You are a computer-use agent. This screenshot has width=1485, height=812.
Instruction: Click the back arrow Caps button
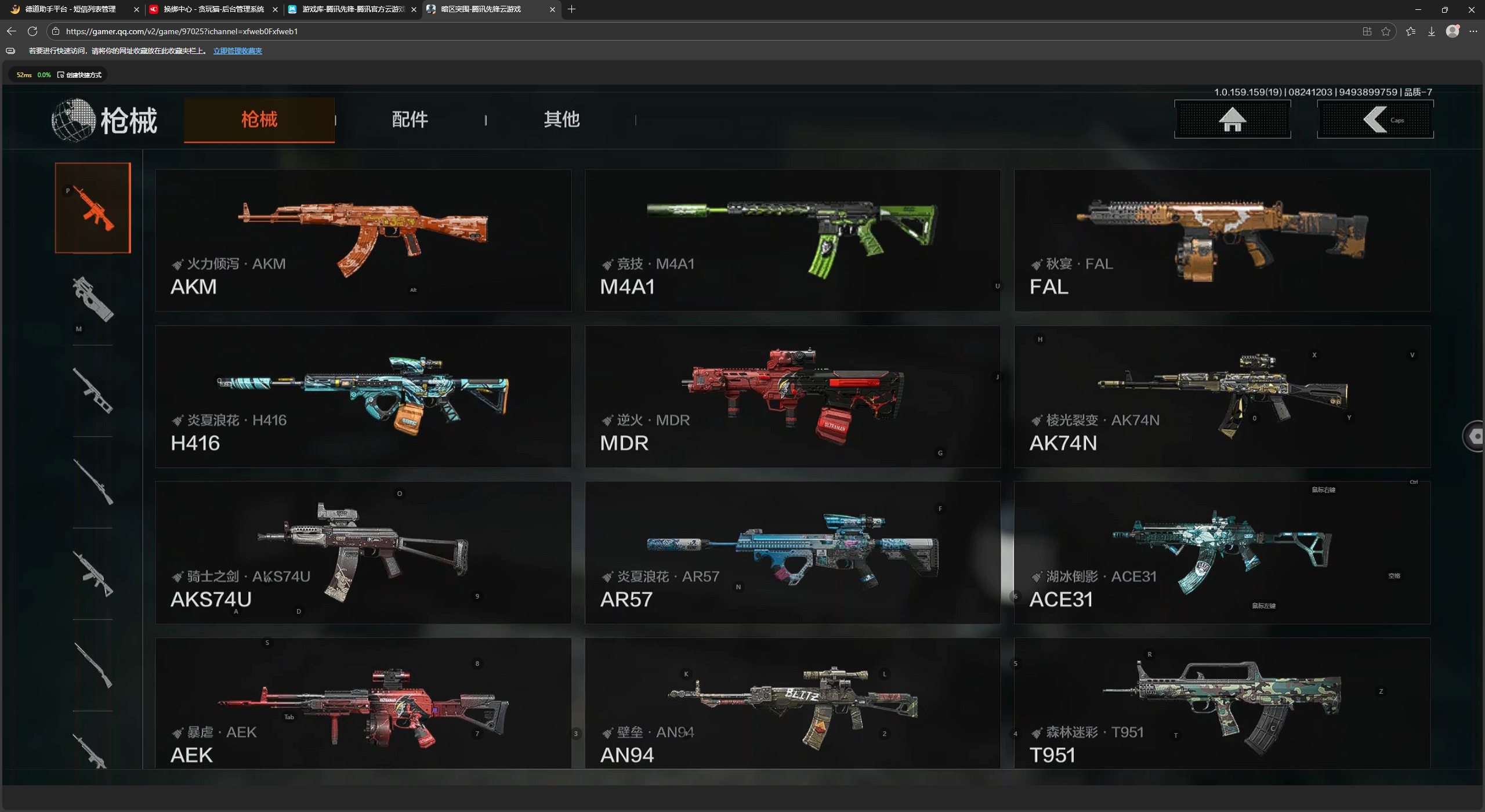1375,119
